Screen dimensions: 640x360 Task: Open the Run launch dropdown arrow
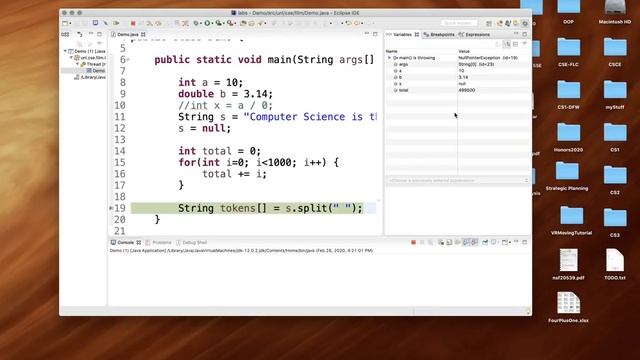212,23
